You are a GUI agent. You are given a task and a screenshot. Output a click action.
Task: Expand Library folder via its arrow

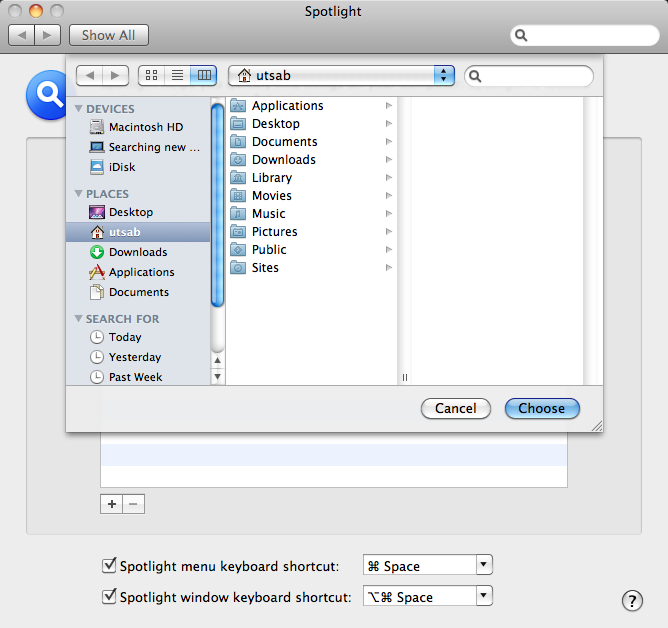click(389, 177)
